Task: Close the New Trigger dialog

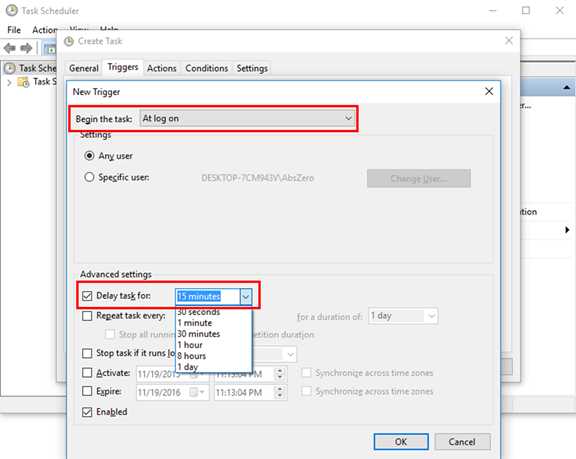Action: [489, 91]
